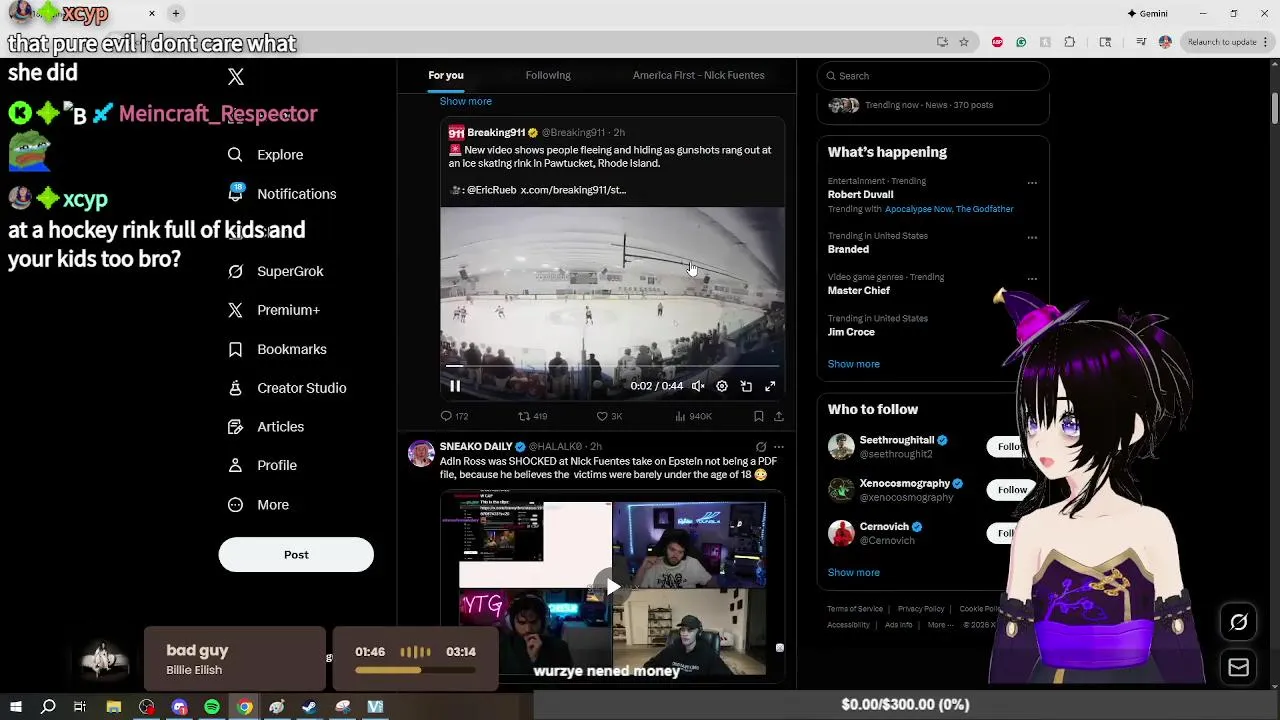The image size is (1280, 720).
Task: Open Grammarly extension icon
Action: [1021, 42]
